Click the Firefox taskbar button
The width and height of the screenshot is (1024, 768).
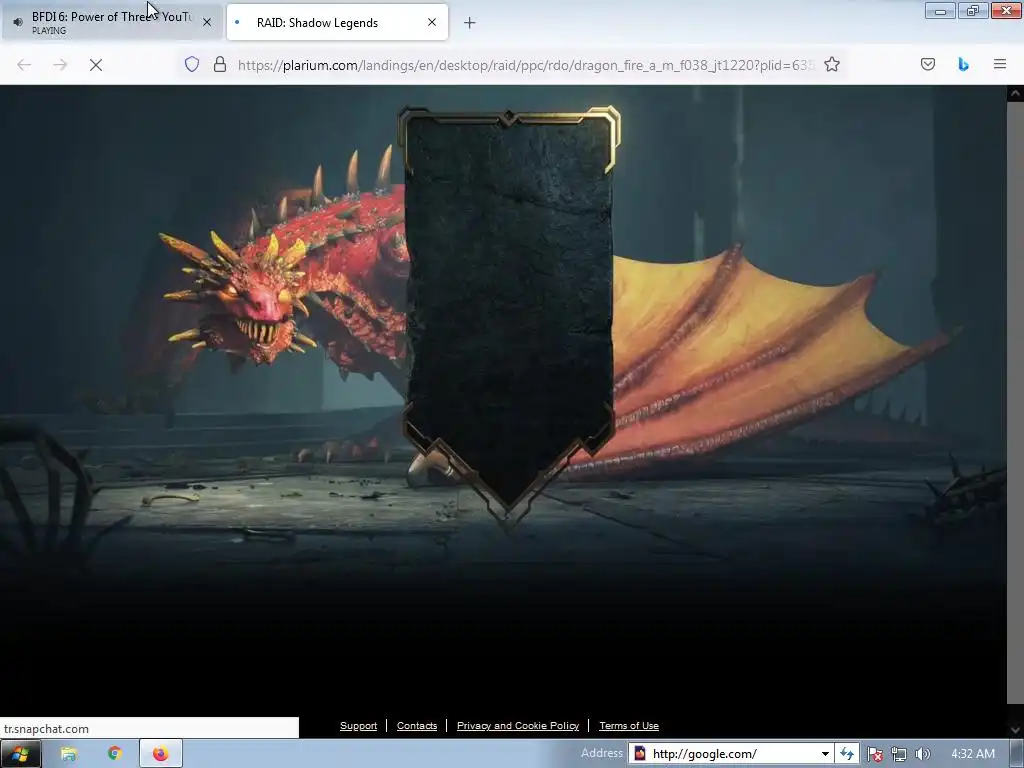tap(161, 754)
